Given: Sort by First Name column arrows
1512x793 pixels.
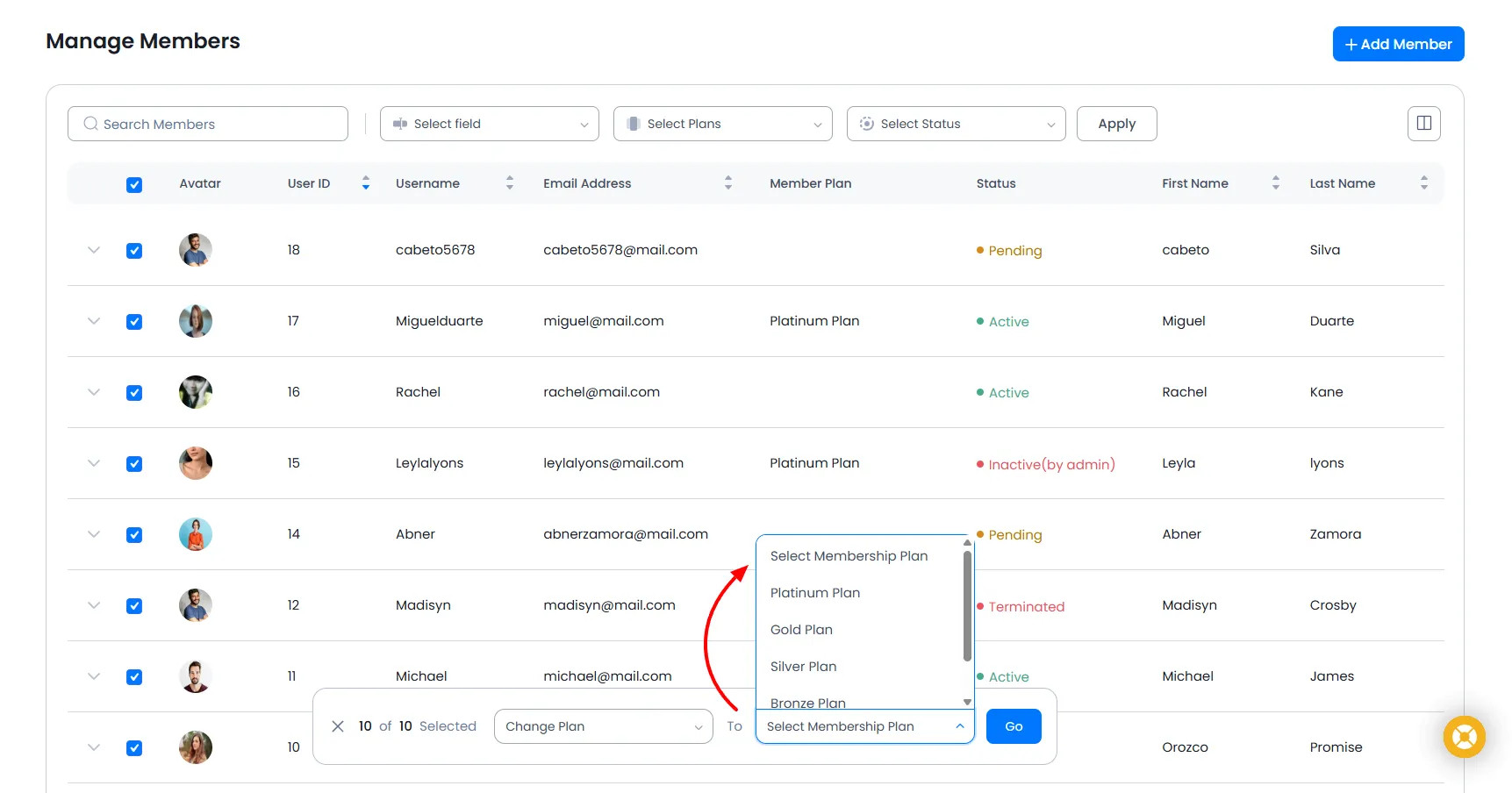Looking at the screenshot, I should pyautogui.click(x=1275, y=183).
